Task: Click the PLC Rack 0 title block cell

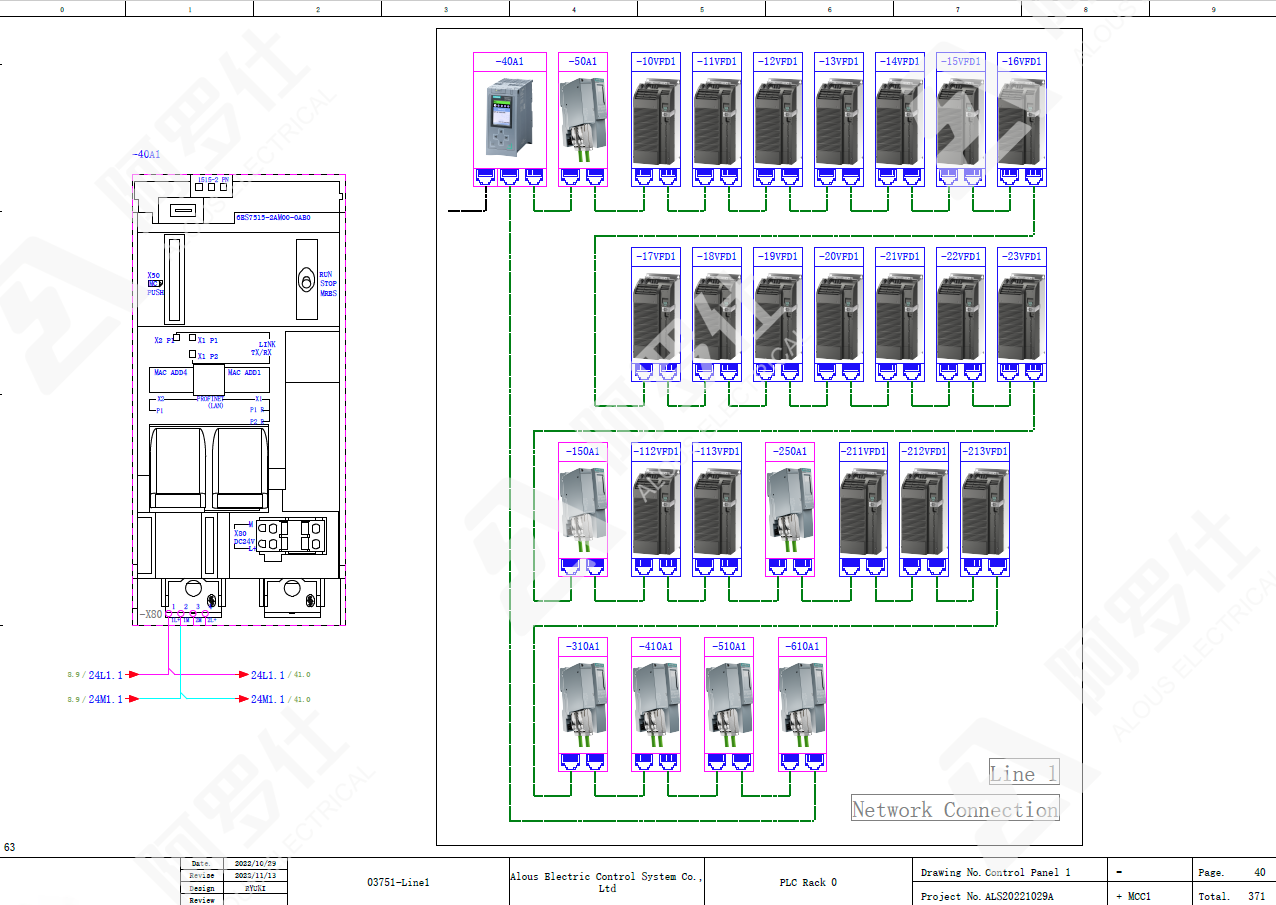Action: point(807,882)
